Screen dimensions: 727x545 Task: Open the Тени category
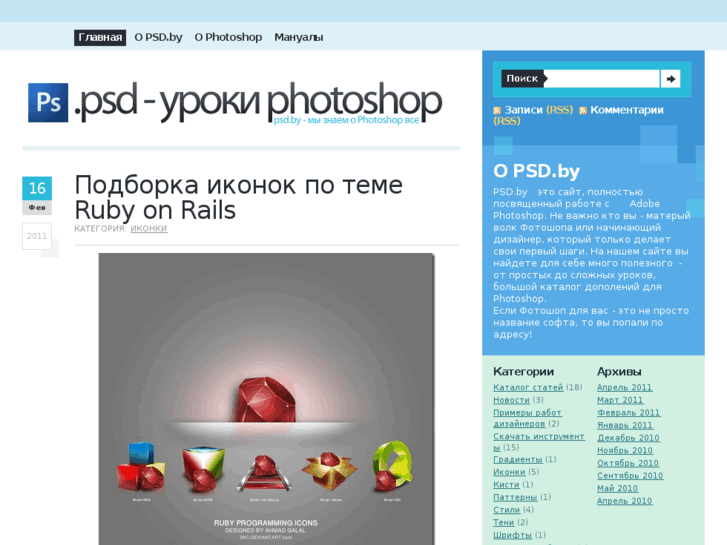[504, 522]
